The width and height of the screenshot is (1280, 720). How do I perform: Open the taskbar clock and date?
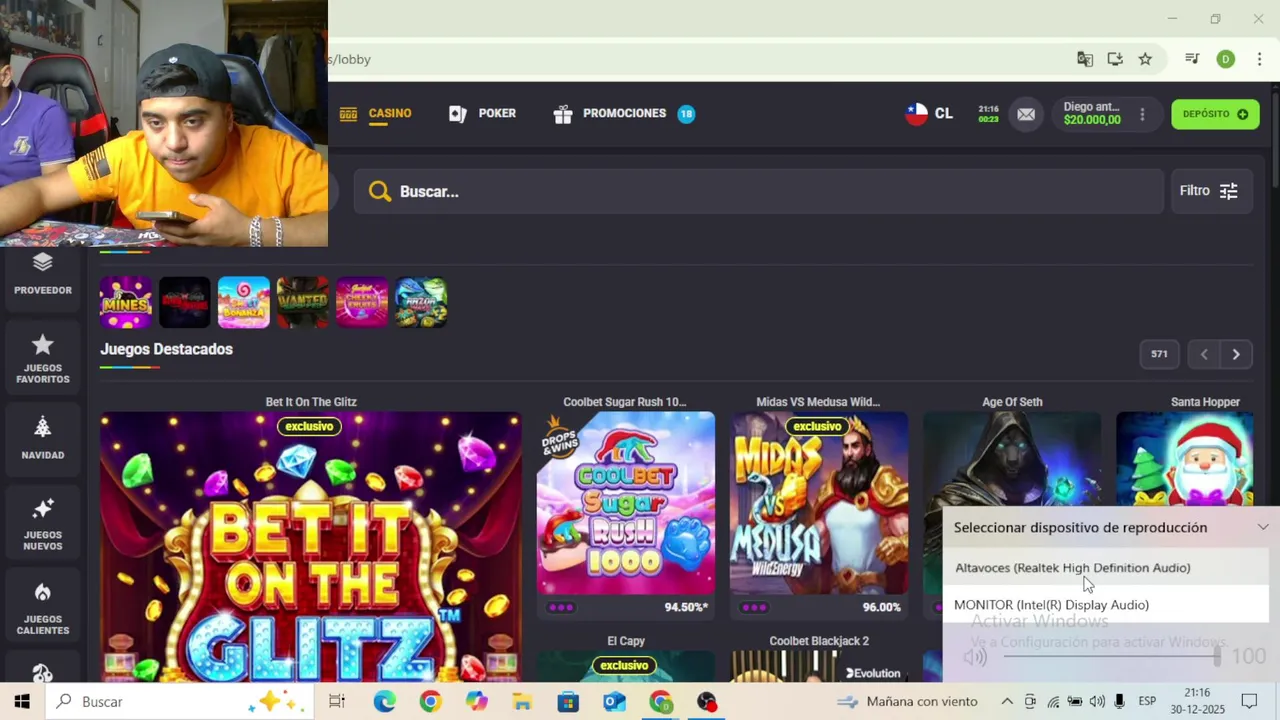(x=1197, y=702)
